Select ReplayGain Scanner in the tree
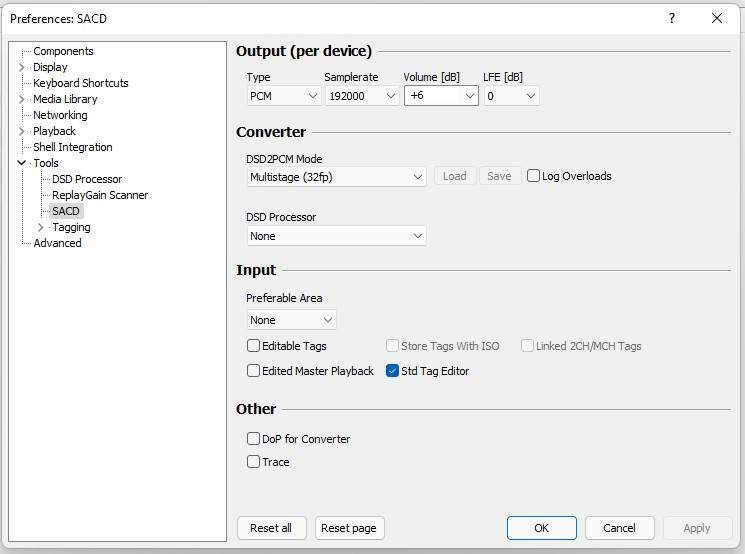The height and width of the screenshot is (554, 745). click(100, 195)
